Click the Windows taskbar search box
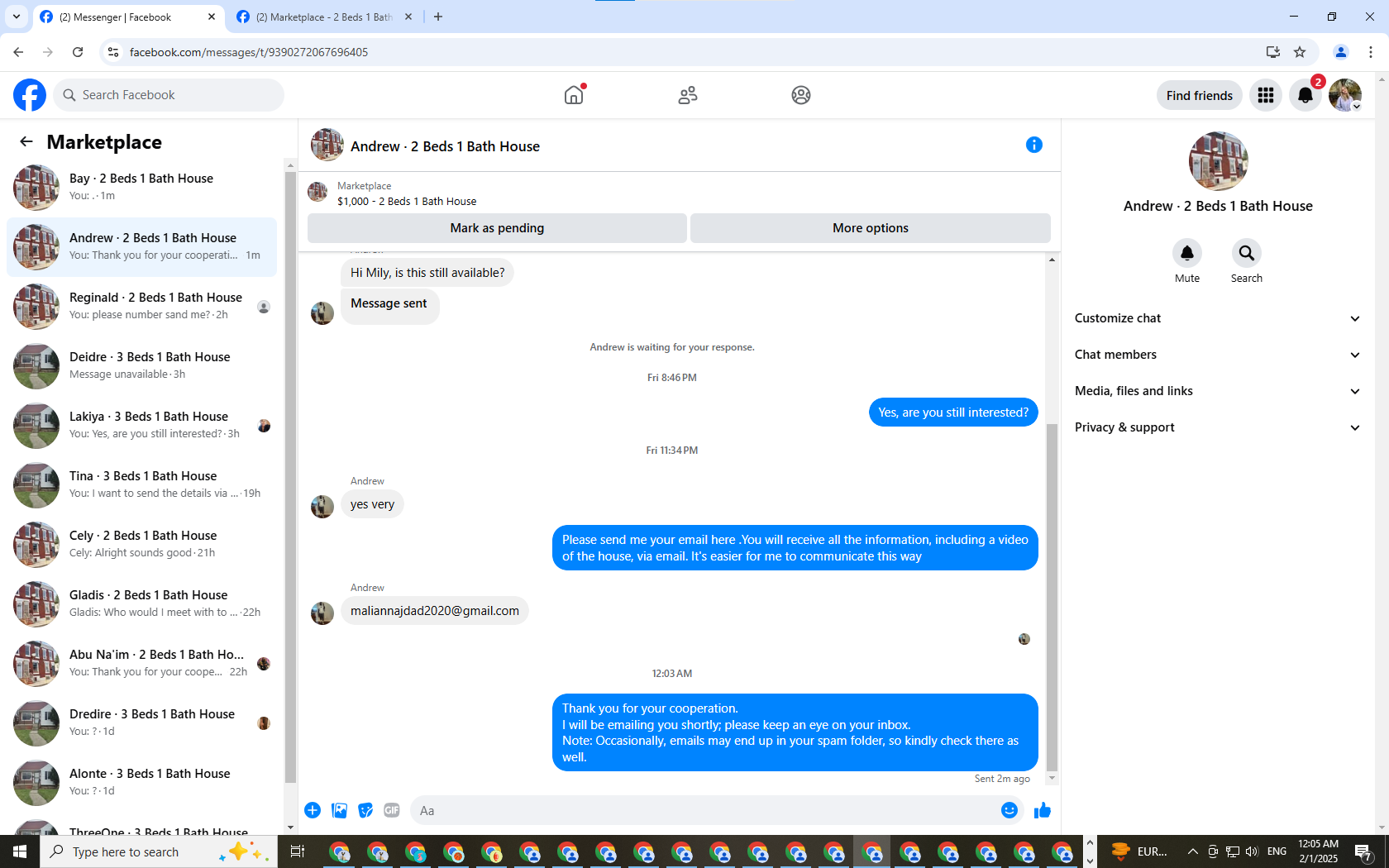 pyautogui.click(x=159, y=851)
